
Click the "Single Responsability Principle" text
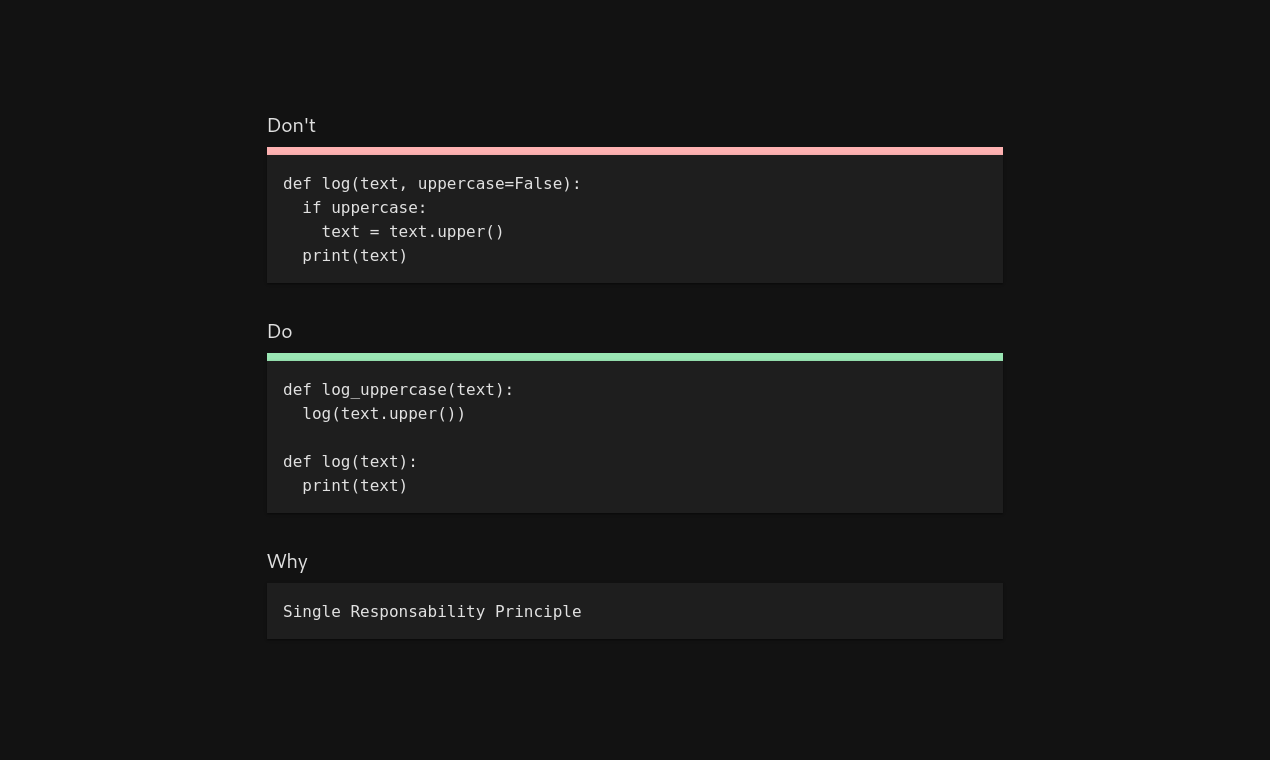pyautogui.click(x=431, y=612)
